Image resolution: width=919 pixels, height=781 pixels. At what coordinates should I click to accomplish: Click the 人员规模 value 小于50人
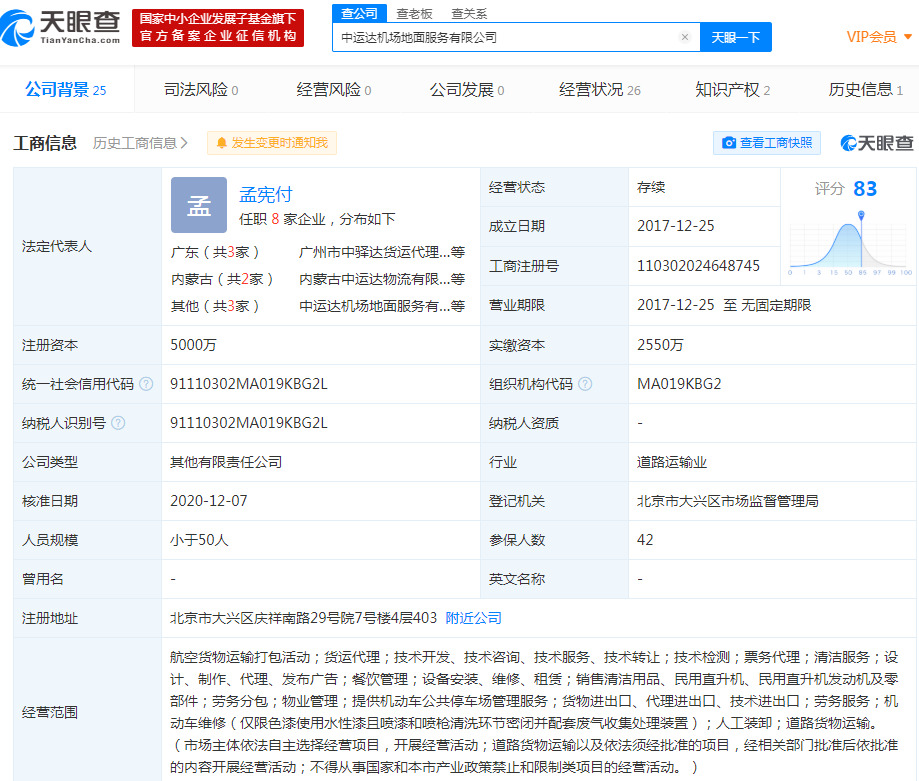click(199, 540)
